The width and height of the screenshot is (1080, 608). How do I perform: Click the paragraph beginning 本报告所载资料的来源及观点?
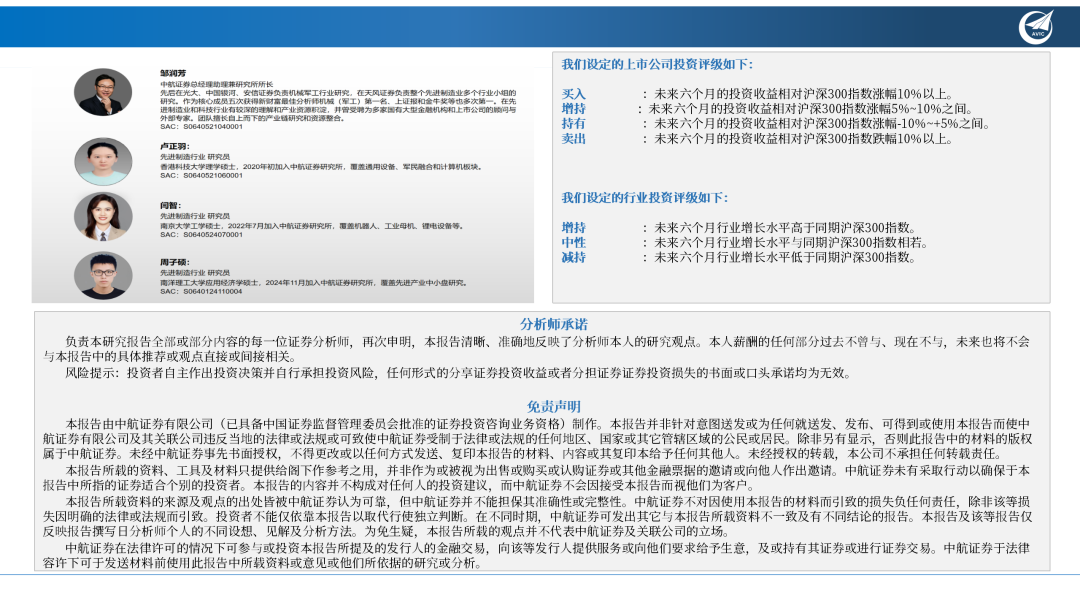click(538, 516)
